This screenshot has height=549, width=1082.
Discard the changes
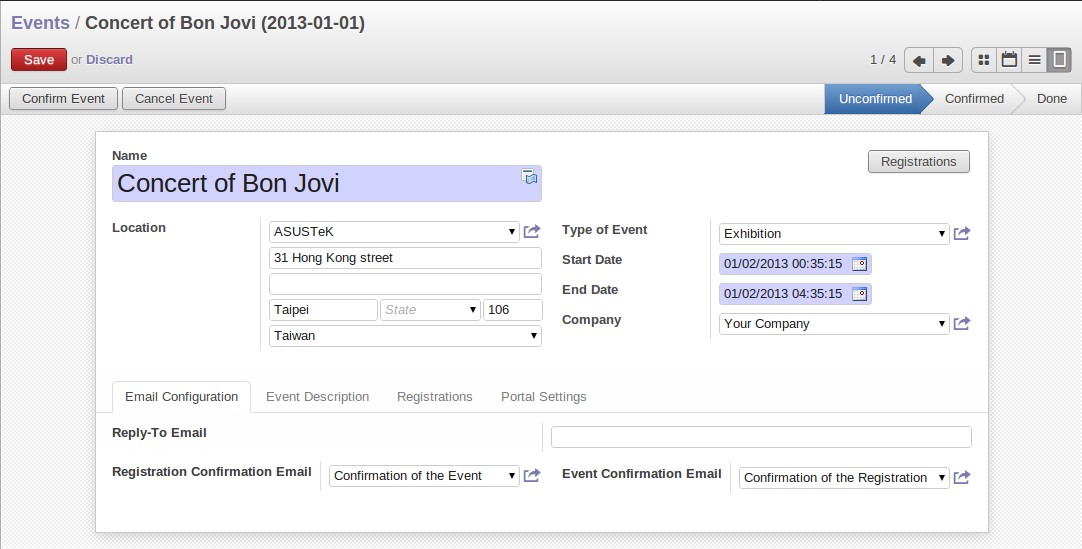pos(109,59)
